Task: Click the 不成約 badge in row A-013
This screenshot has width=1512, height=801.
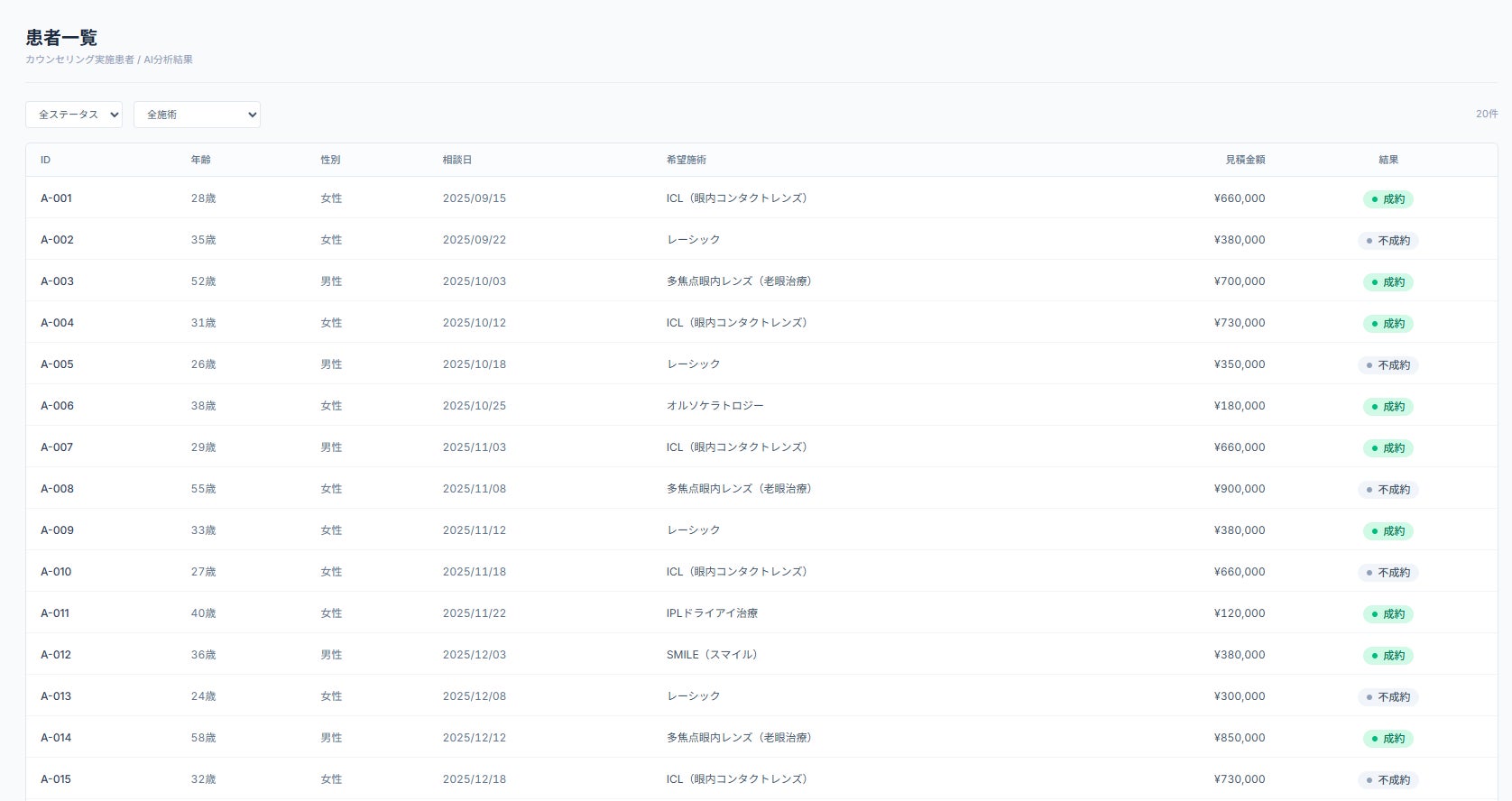Action: click(x=1388, y=697)
